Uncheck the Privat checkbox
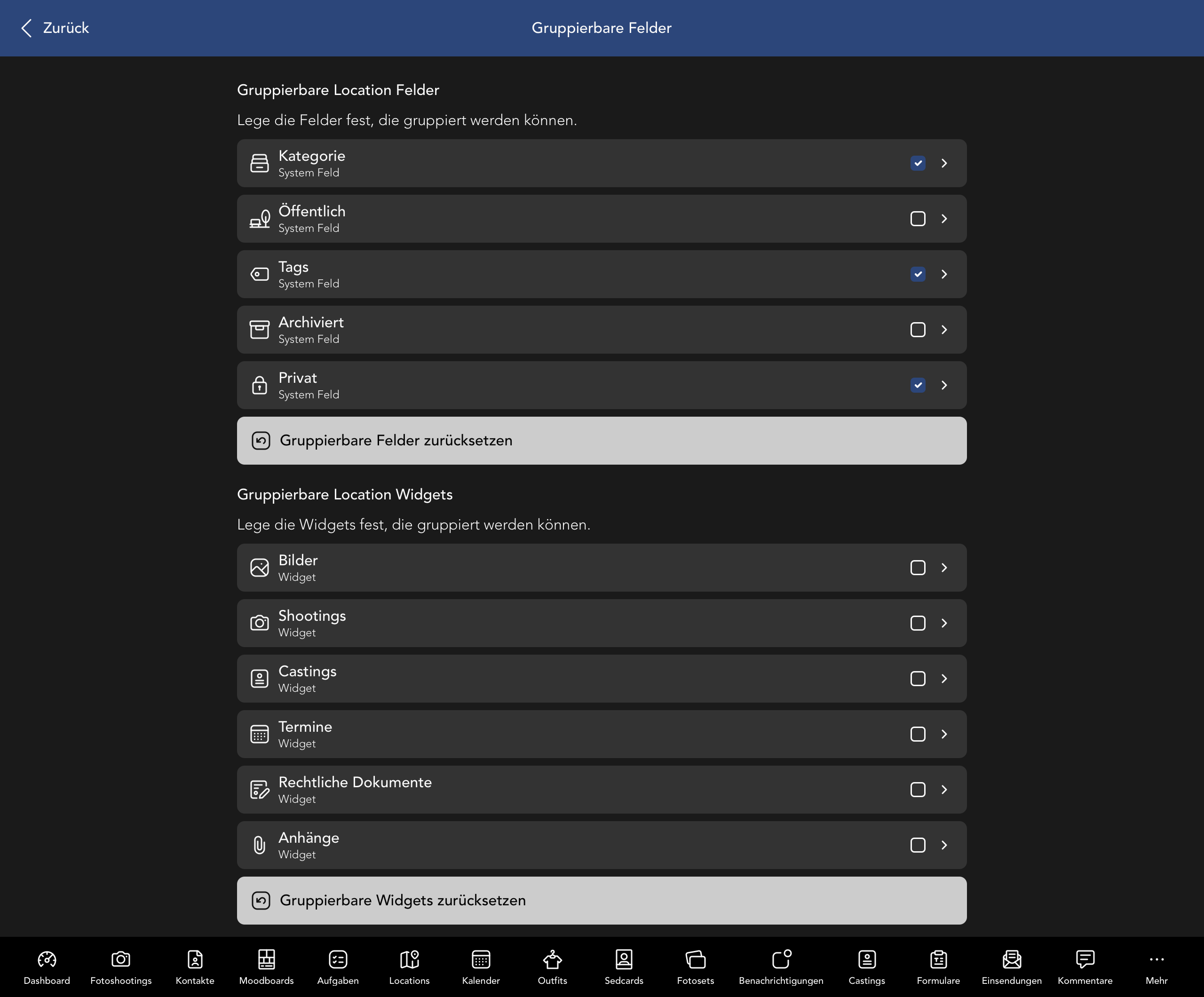 click(918, 385)
